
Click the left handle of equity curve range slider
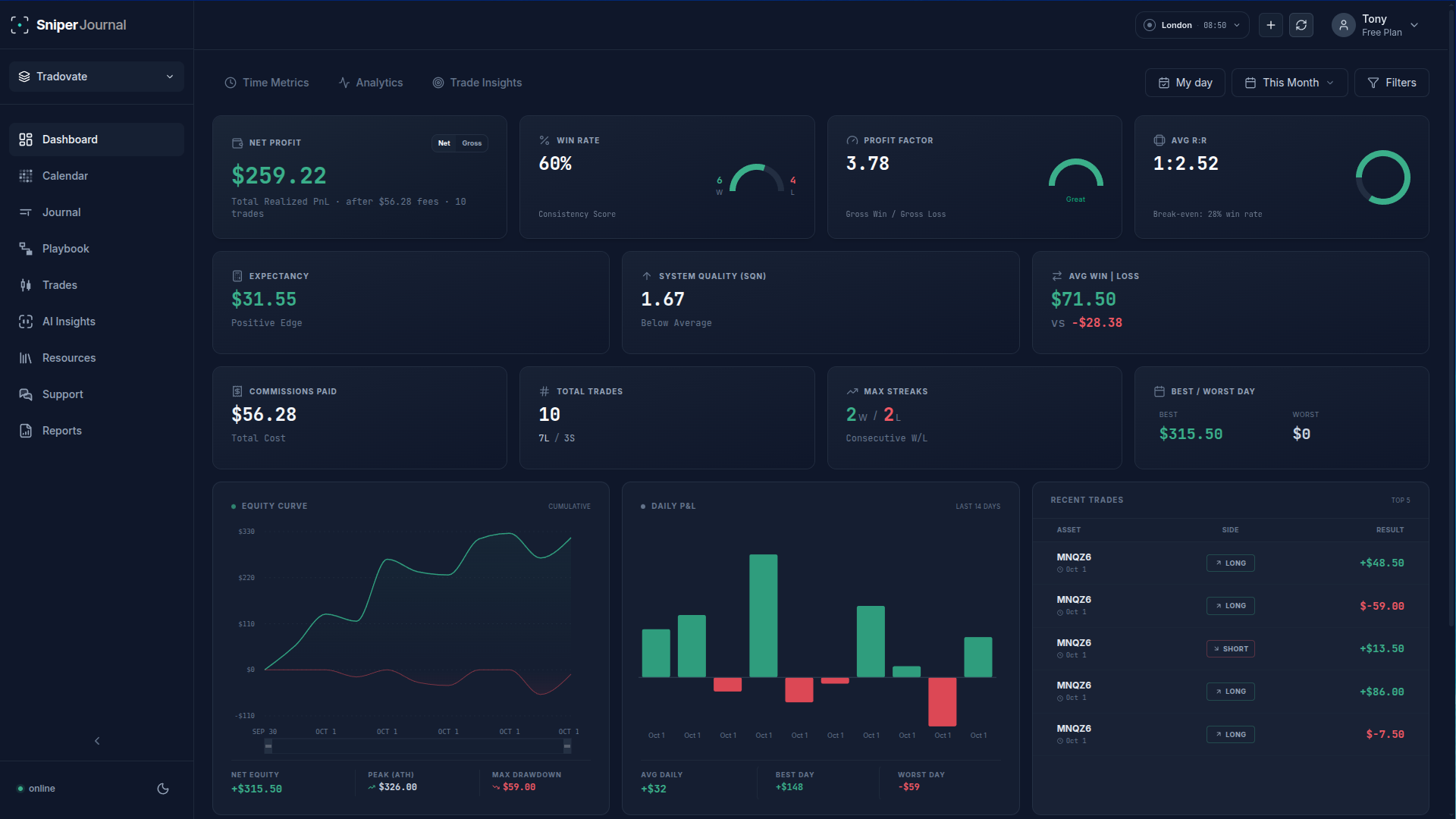click(268, 746)
